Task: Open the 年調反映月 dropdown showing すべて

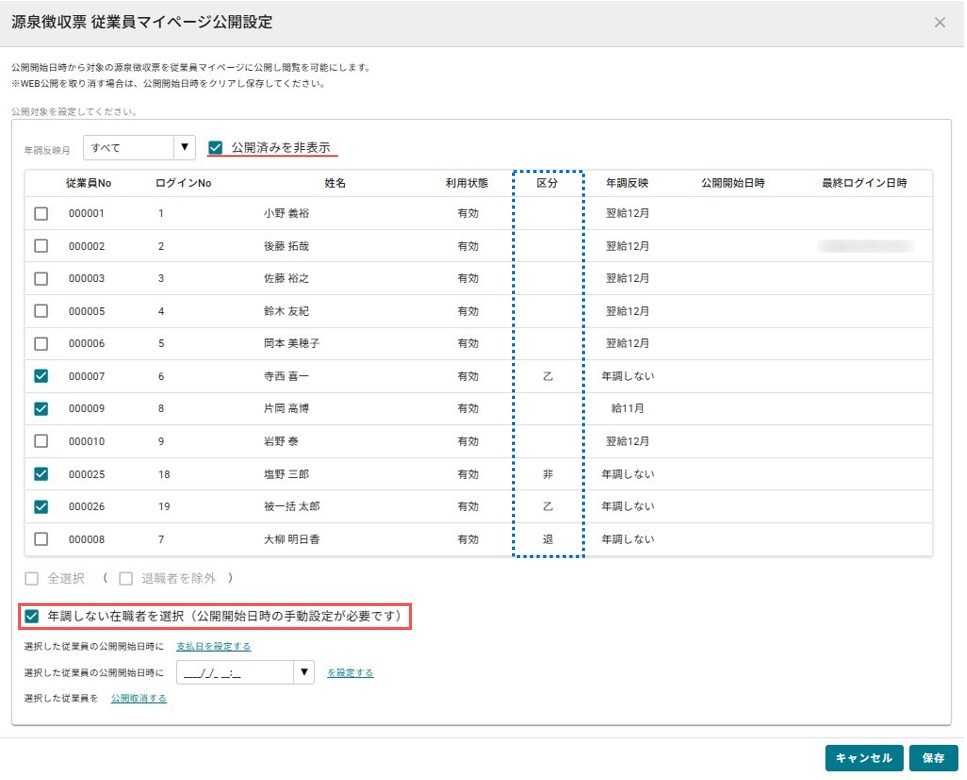Action: [x=139, y=147]
